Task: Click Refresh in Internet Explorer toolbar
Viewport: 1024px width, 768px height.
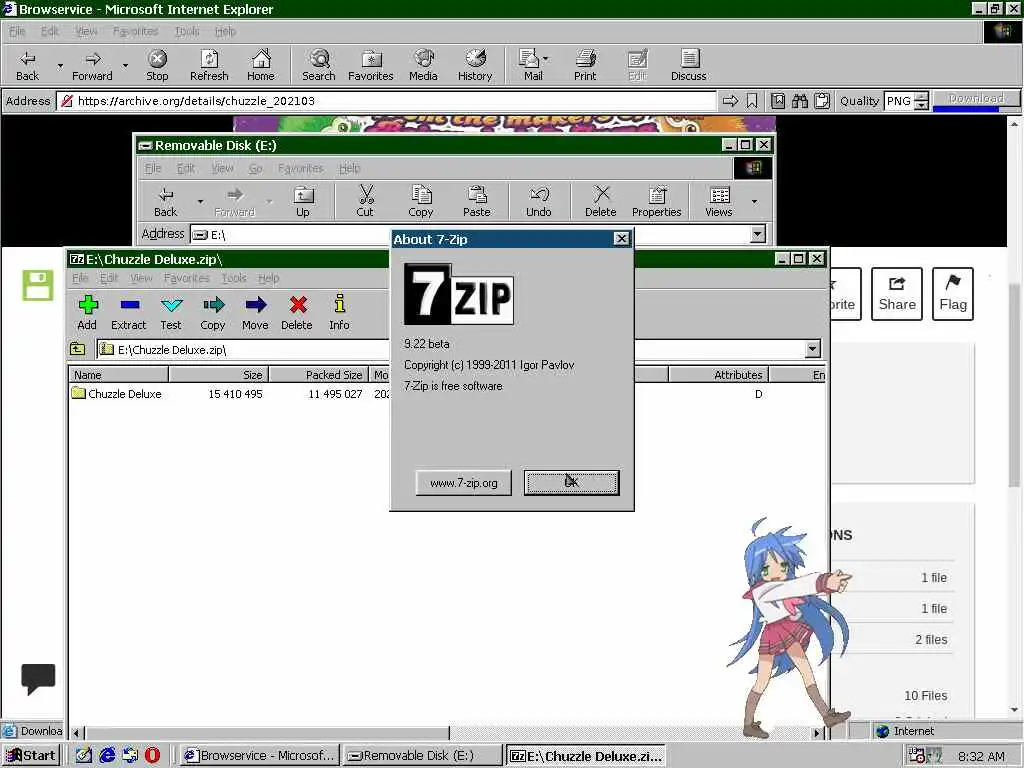Action: (x=209, y=65)
